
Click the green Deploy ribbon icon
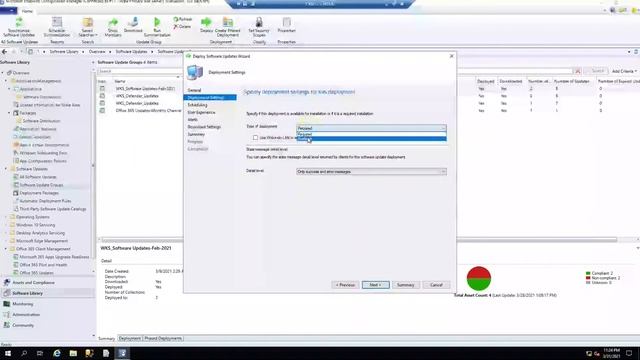[207, 25]
